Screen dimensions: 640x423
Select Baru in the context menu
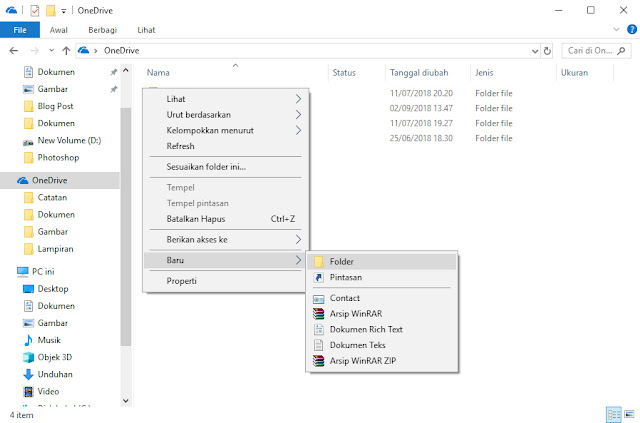(226, 260)
